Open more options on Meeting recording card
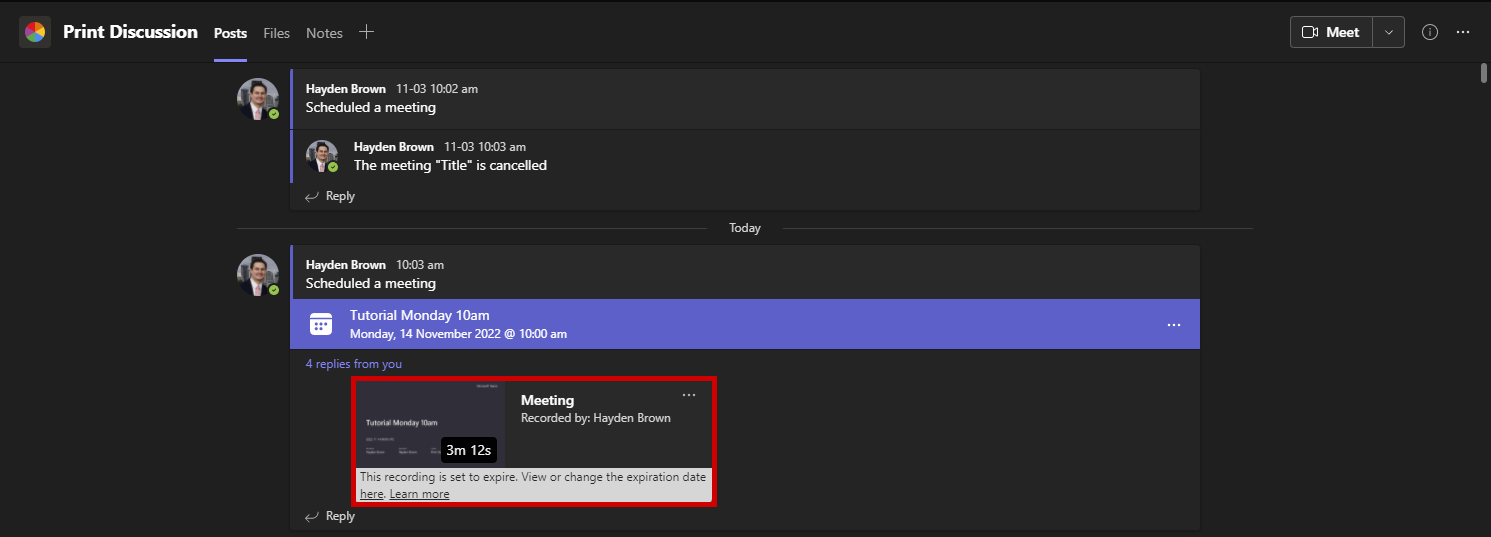This screenshot has height=537, width=1491. point(689,395)
